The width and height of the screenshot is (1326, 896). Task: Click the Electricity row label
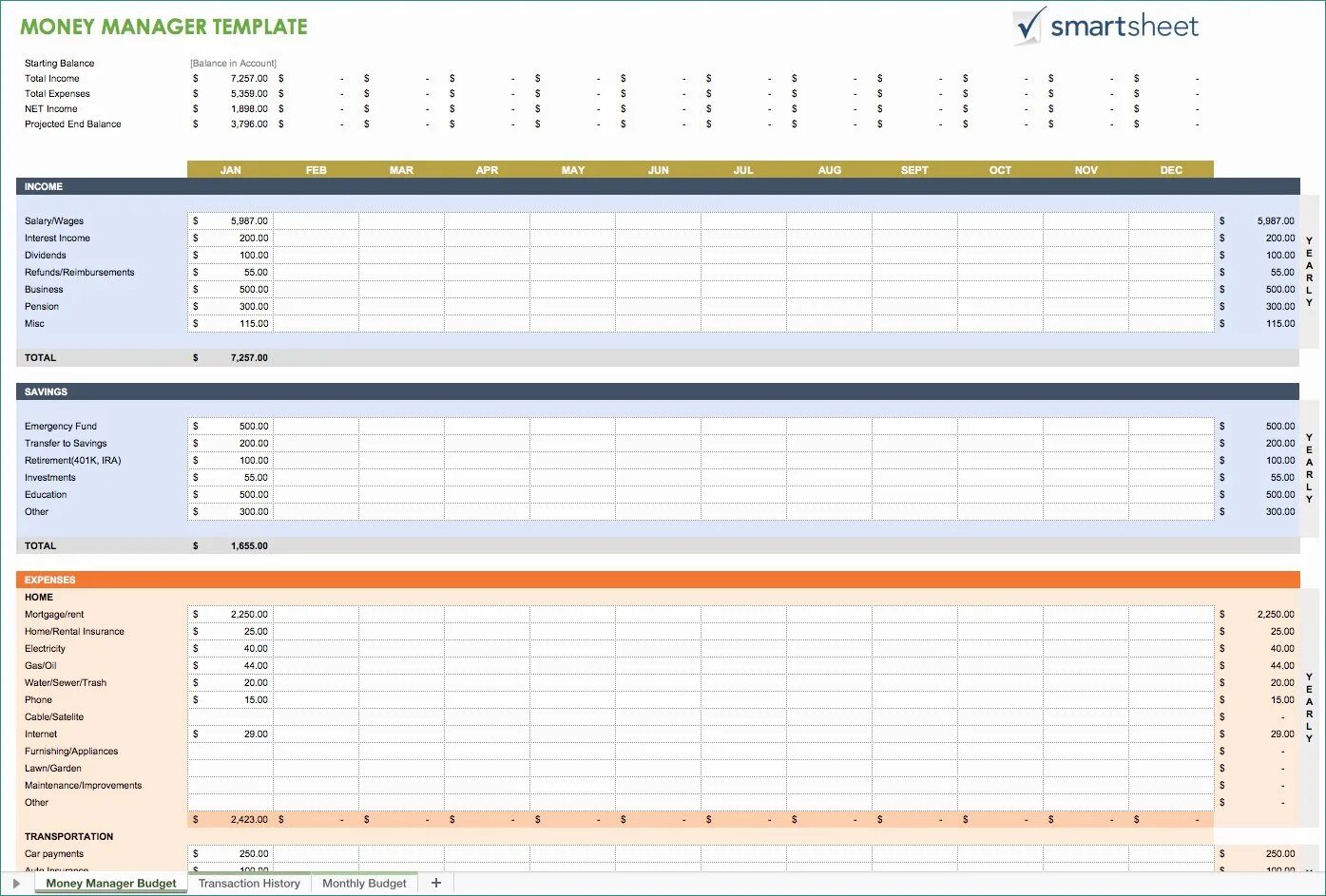[45, 649]
